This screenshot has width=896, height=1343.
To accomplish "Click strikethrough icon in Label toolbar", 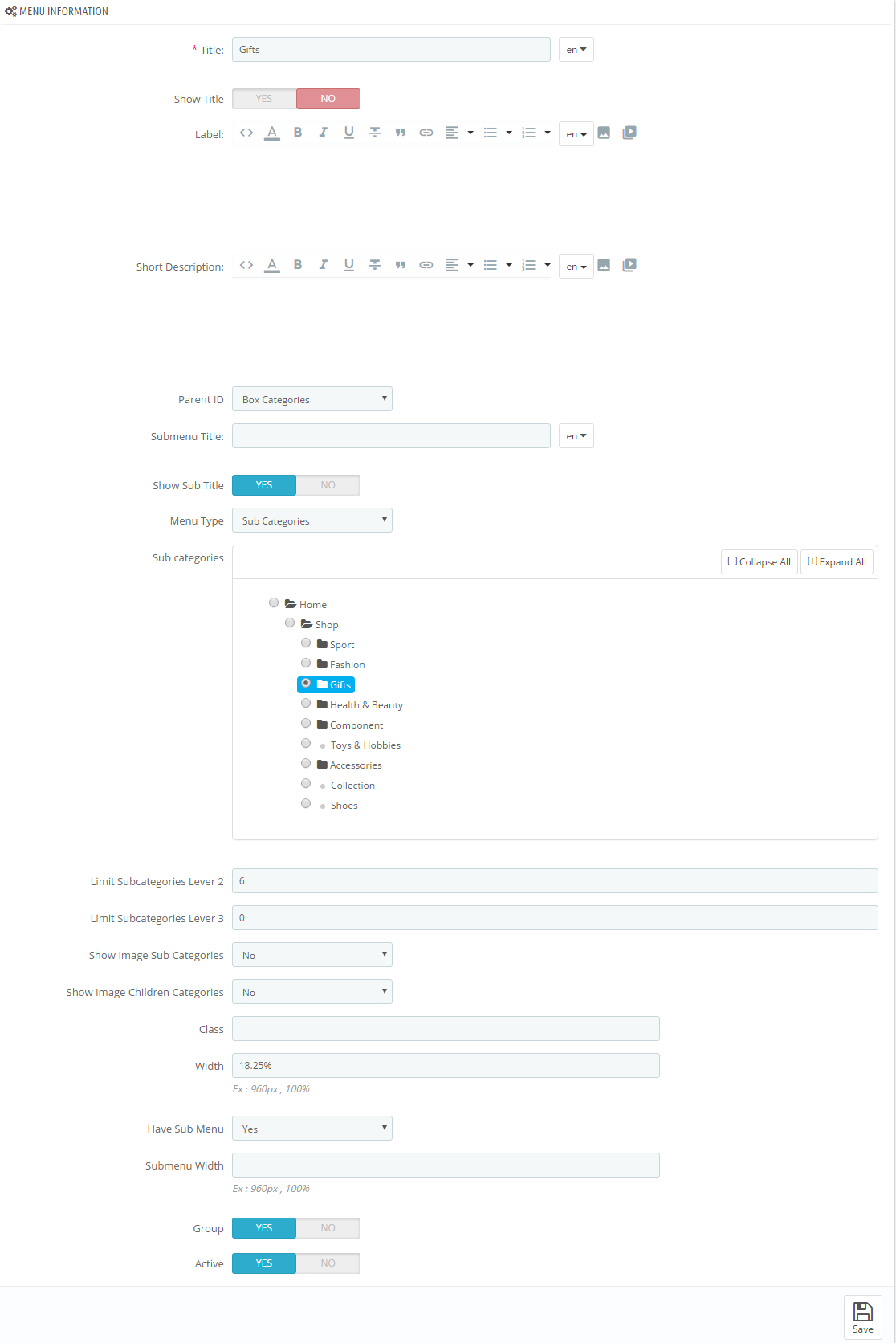I will pos(375,133).
